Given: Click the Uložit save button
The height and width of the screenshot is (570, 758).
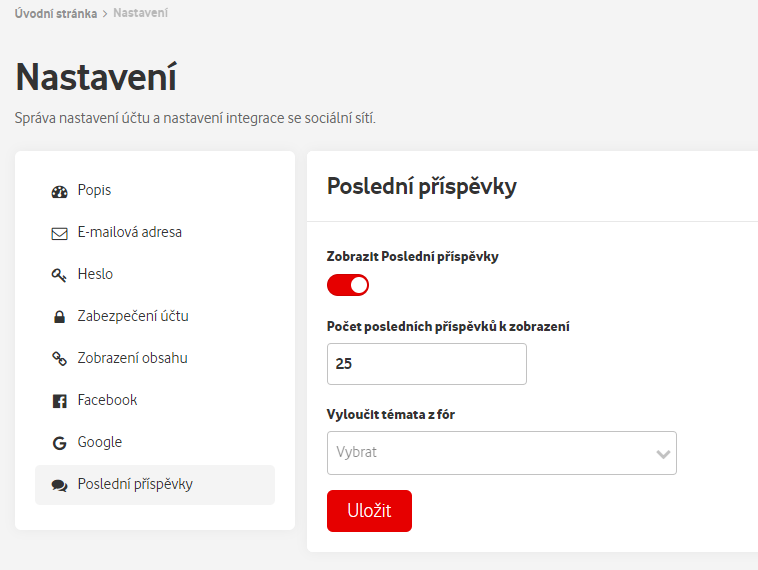Looking at the screenshot, I should coord(369,511).
